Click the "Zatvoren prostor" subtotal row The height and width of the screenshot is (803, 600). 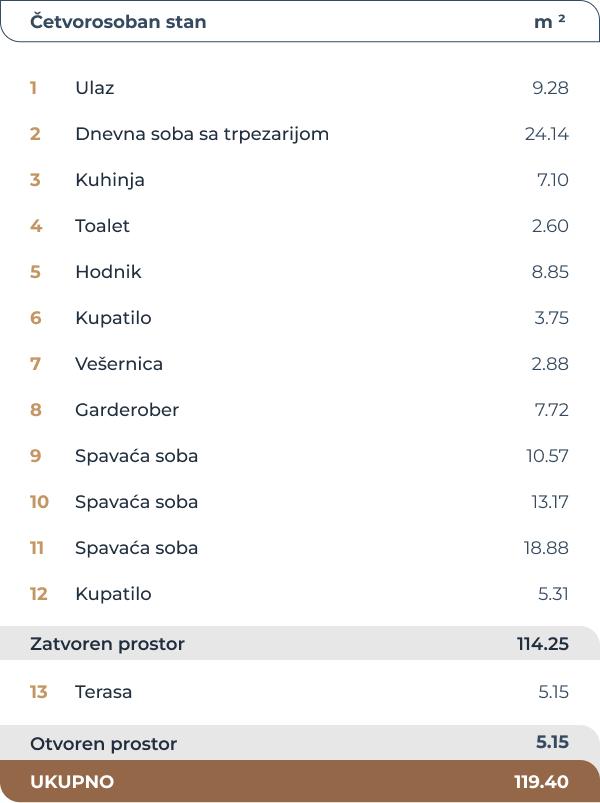click(108, 644)
